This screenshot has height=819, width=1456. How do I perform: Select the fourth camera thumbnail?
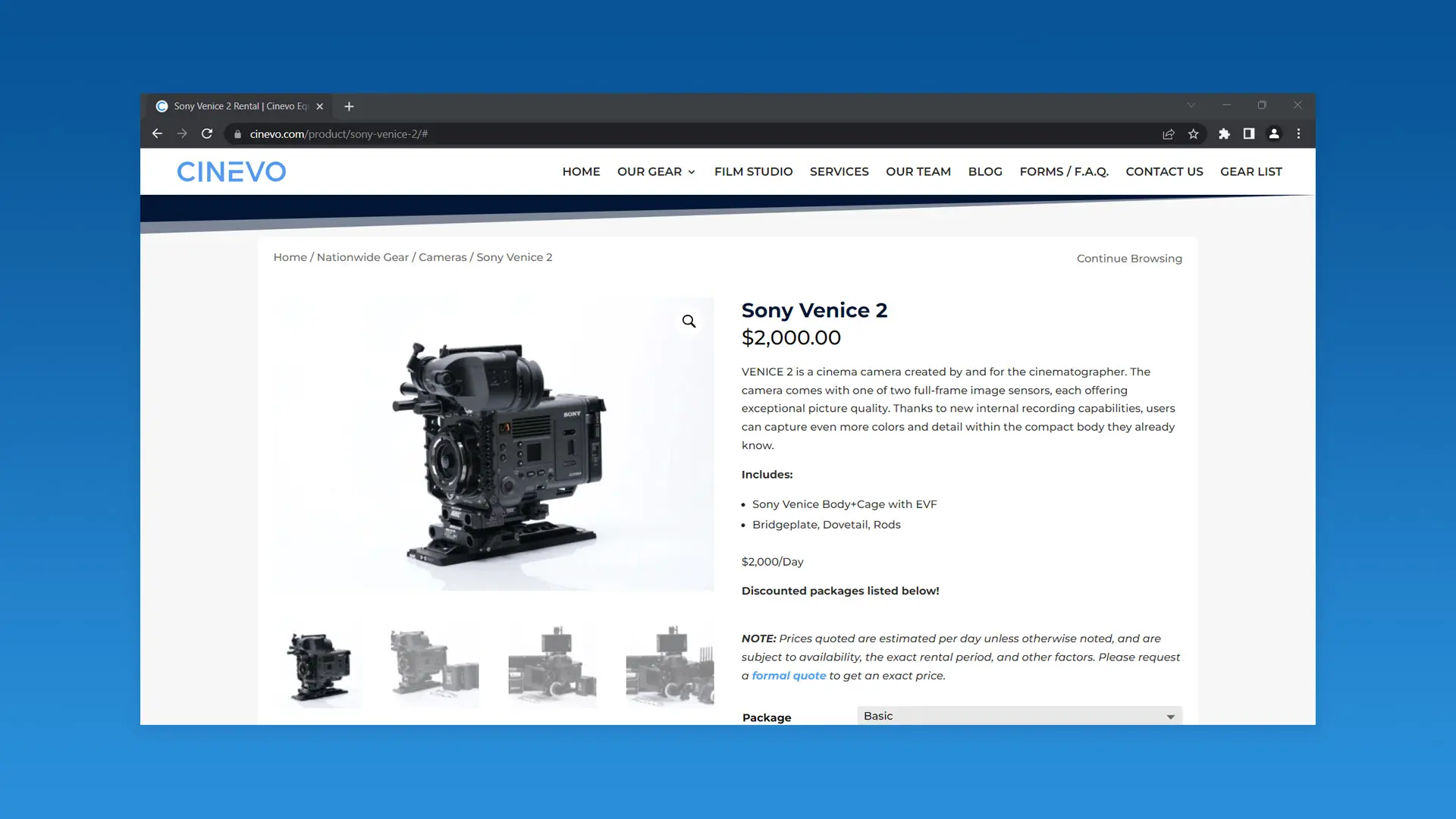click(x=670, y=666)
